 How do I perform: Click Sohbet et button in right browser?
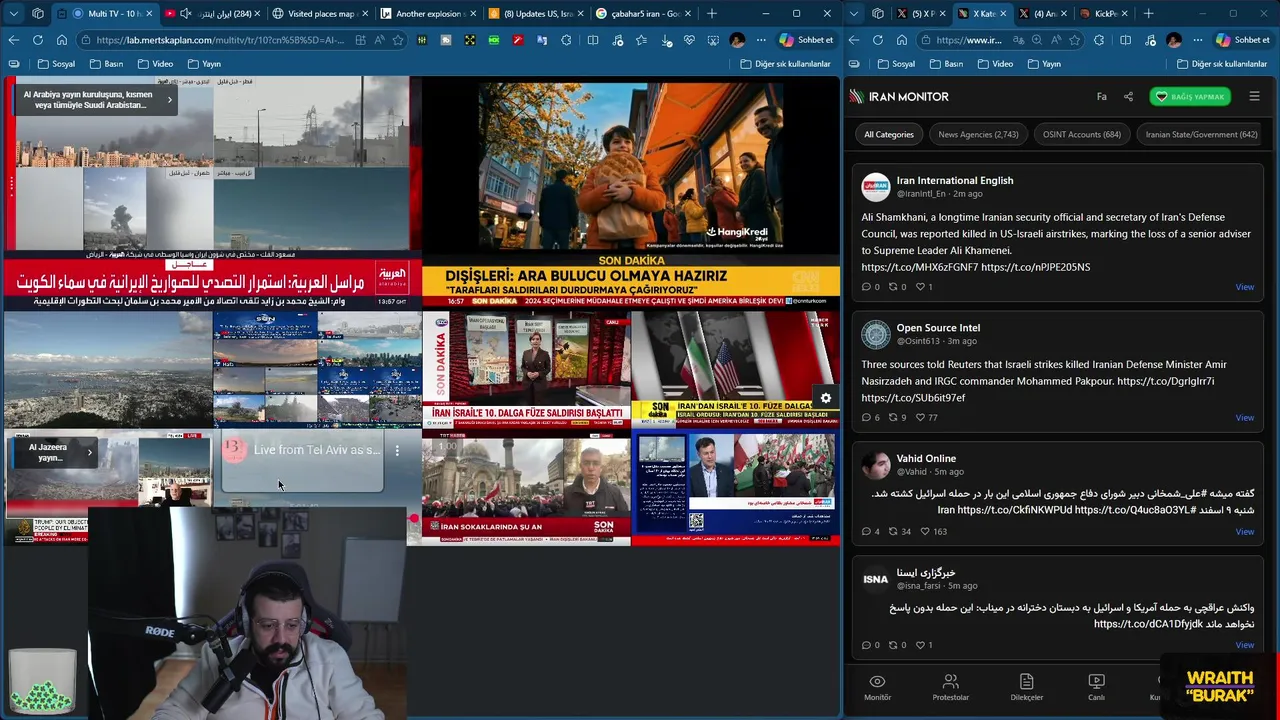(1242, 40)
